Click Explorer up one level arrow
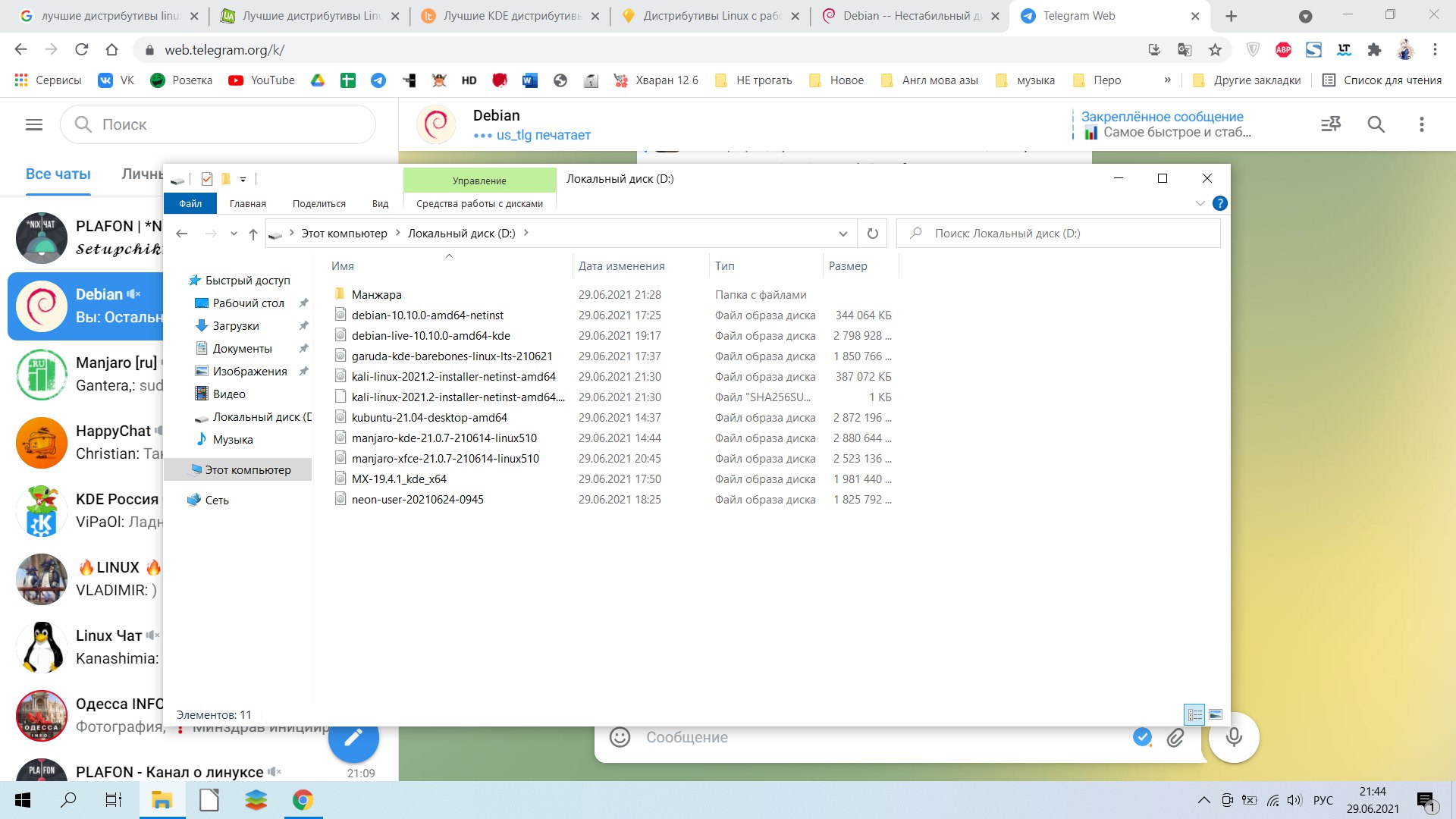 (x=253, y=234)
